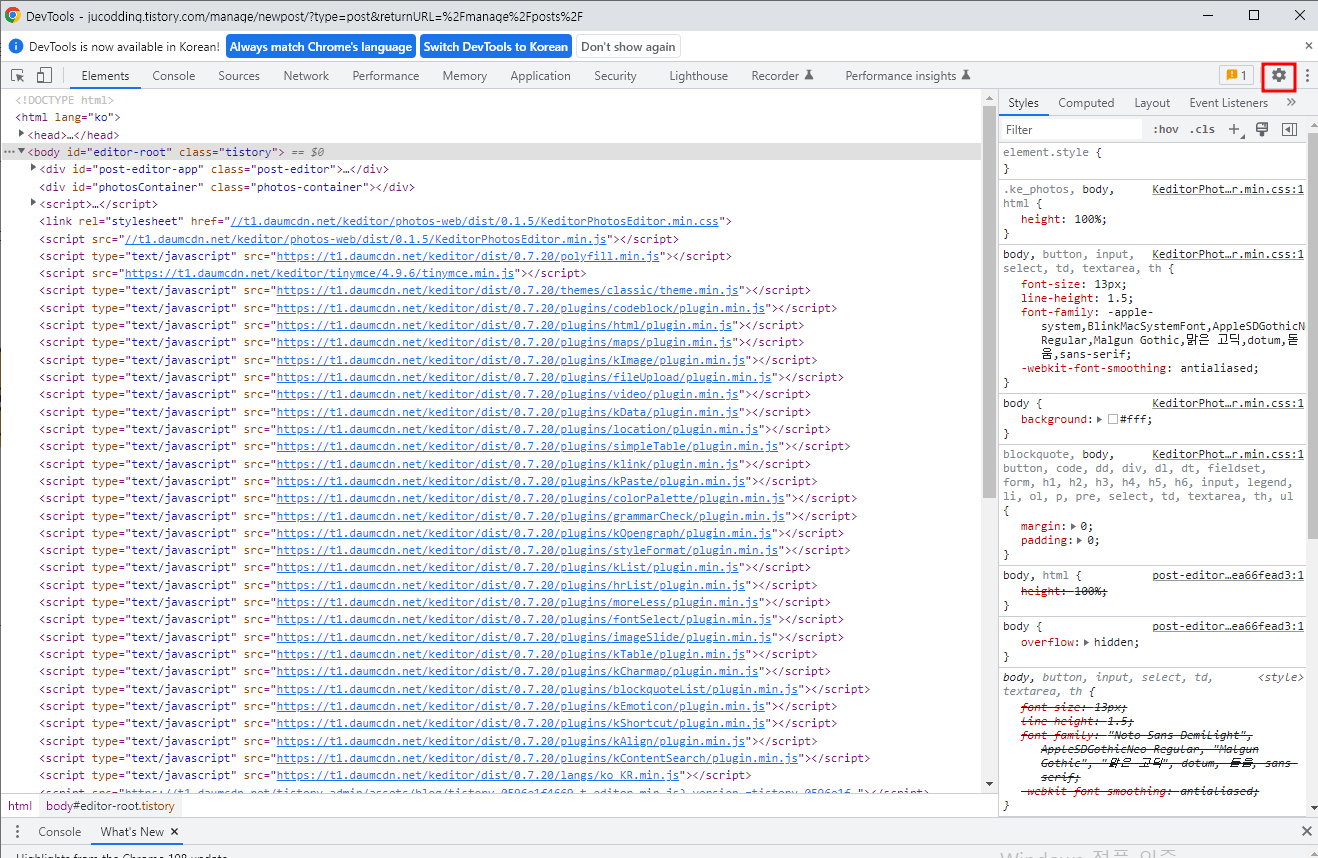Select html in the breadcrumb bar

[x=20, y=806]
